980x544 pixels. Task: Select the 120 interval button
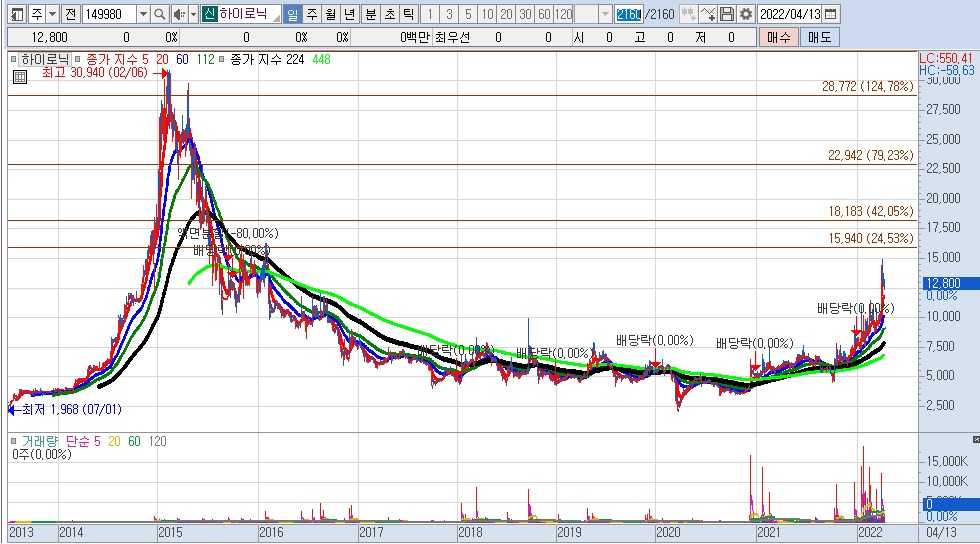[x=563, y=14]
